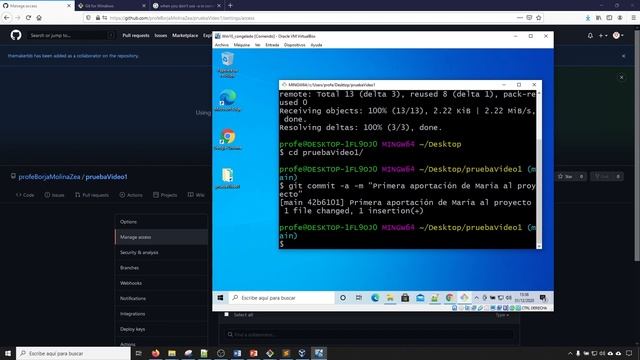
Task: Open the repository Actions tab
Action: 131,195
